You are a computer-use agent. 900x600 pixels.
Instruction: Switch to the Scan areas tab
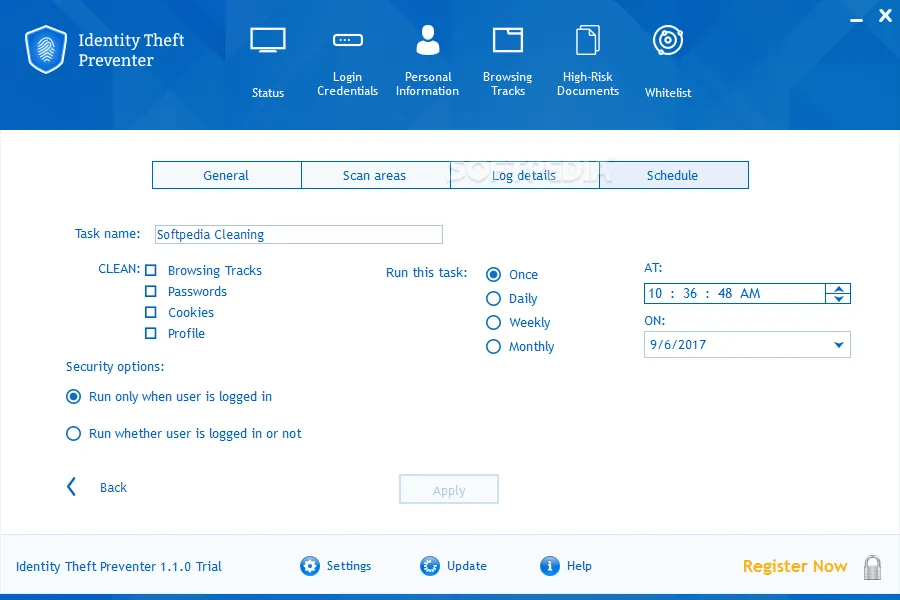click(x=375, y=175)
